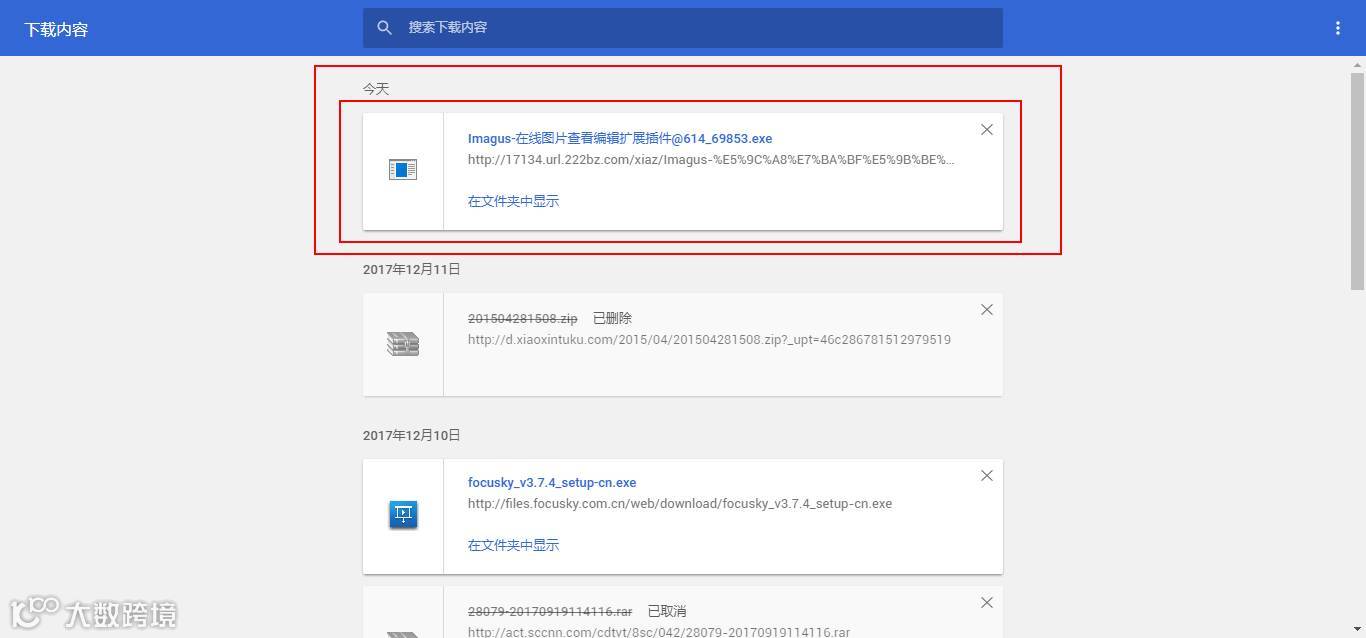Click the magnifier search icon
The image size is (1366, 638).
tap(384, 28)
